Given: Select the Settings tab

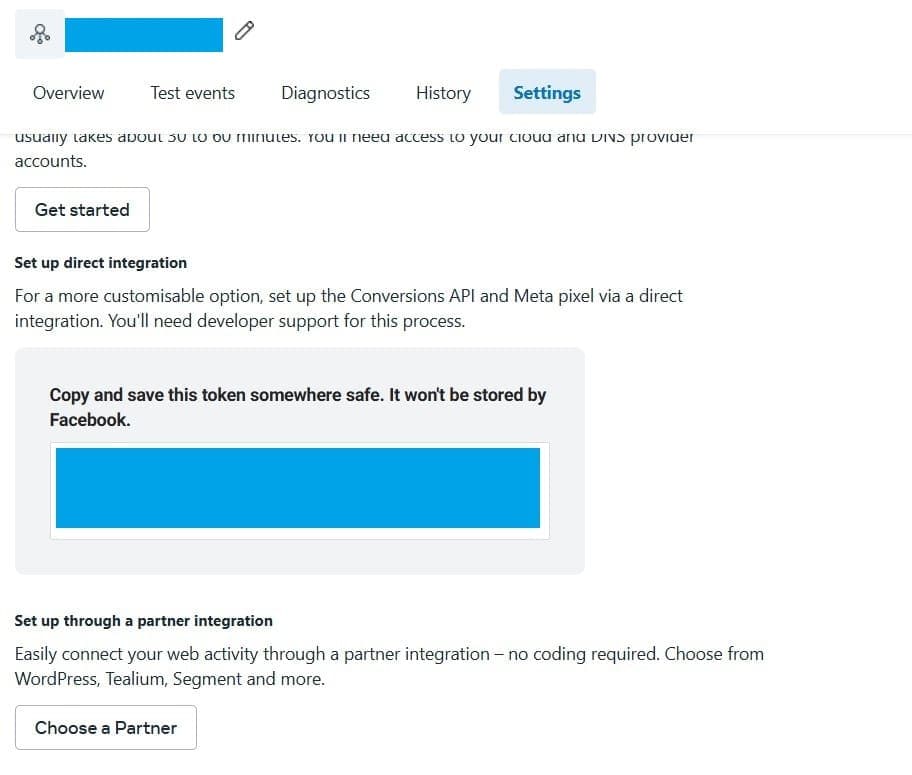Looking at the screenshot, I should tap(547, 92).
